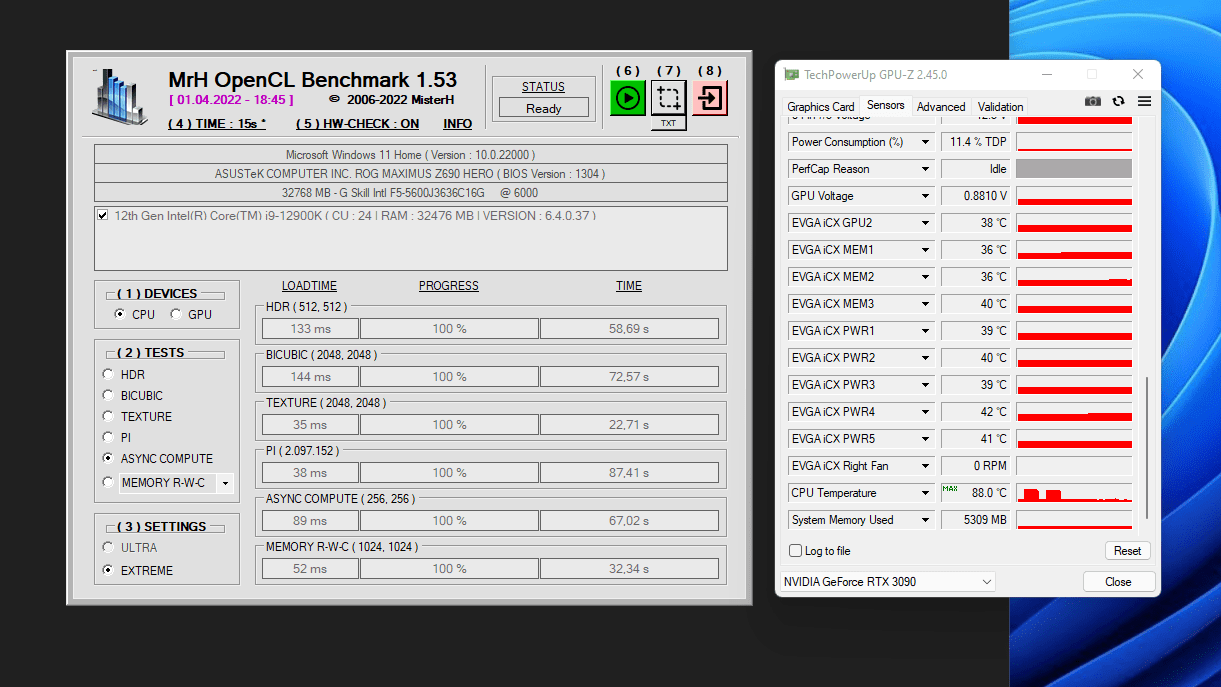The image size is (1221, 687).
Task: Click the PI 100 % progress bar
Action: [x=449, y=473]
